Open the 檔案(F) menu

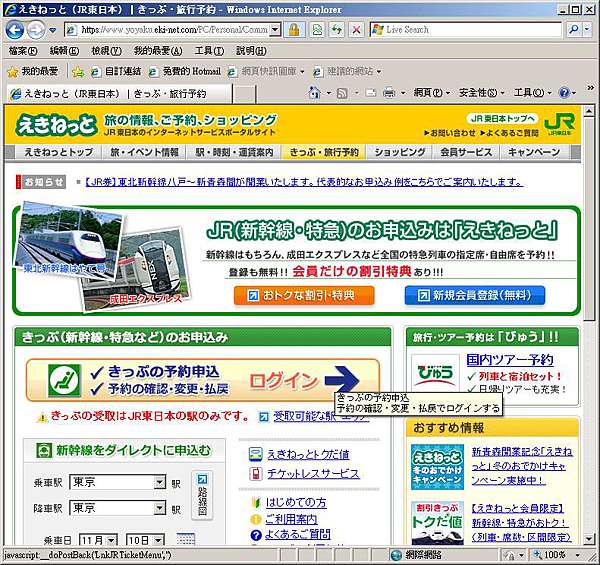[x=23, y=50]
